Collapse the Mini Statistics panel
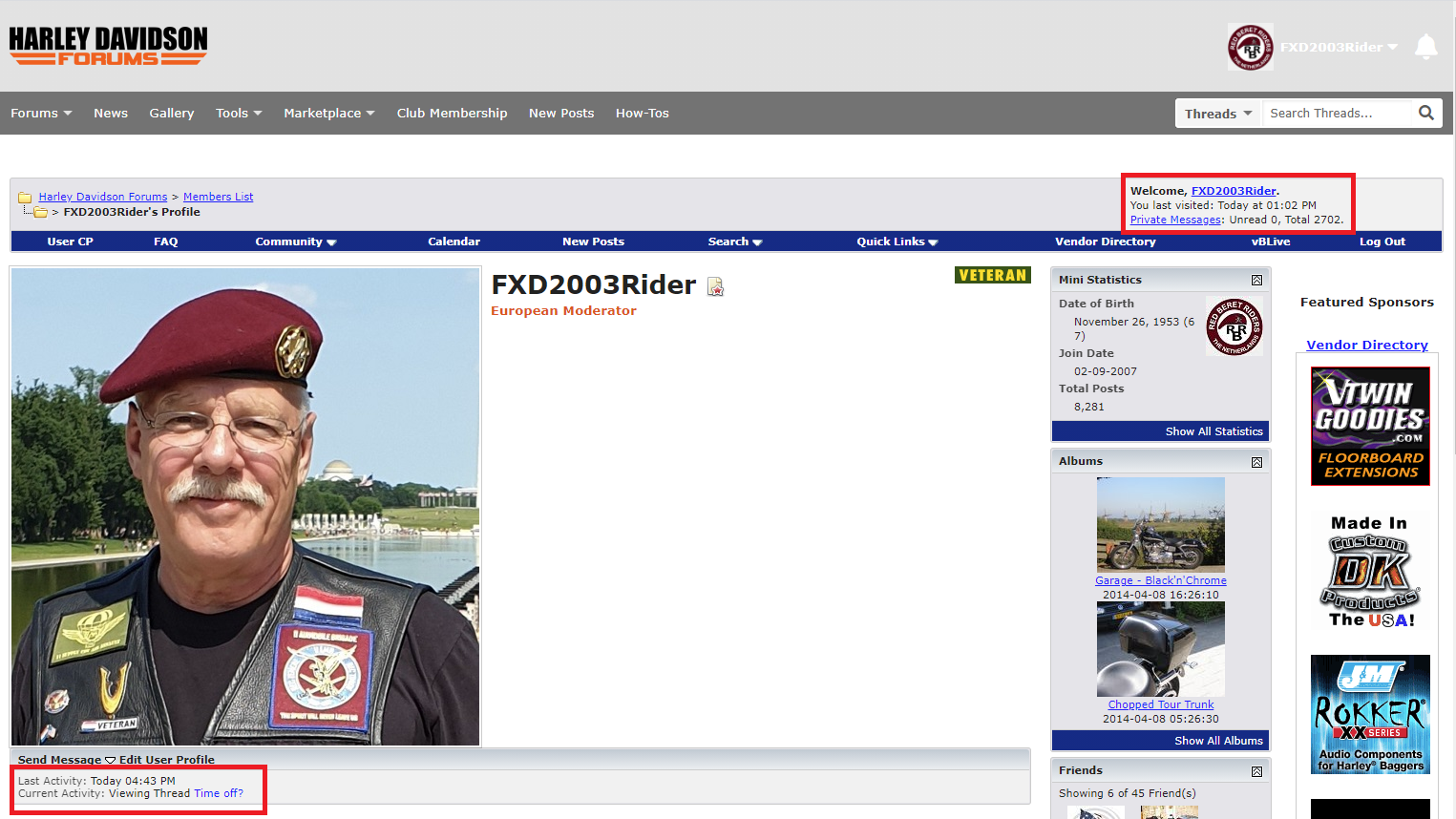Screen dimensions: 1456x819 click(x=1256, y=280)
